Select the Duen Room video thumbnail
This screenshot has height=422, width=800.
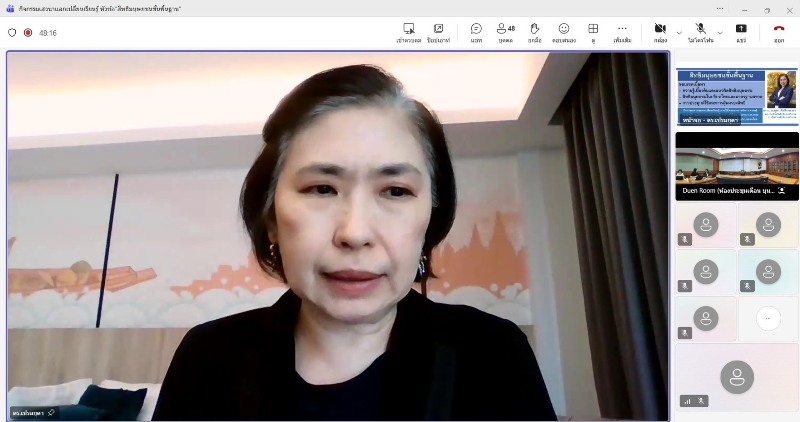click(737, 164)
